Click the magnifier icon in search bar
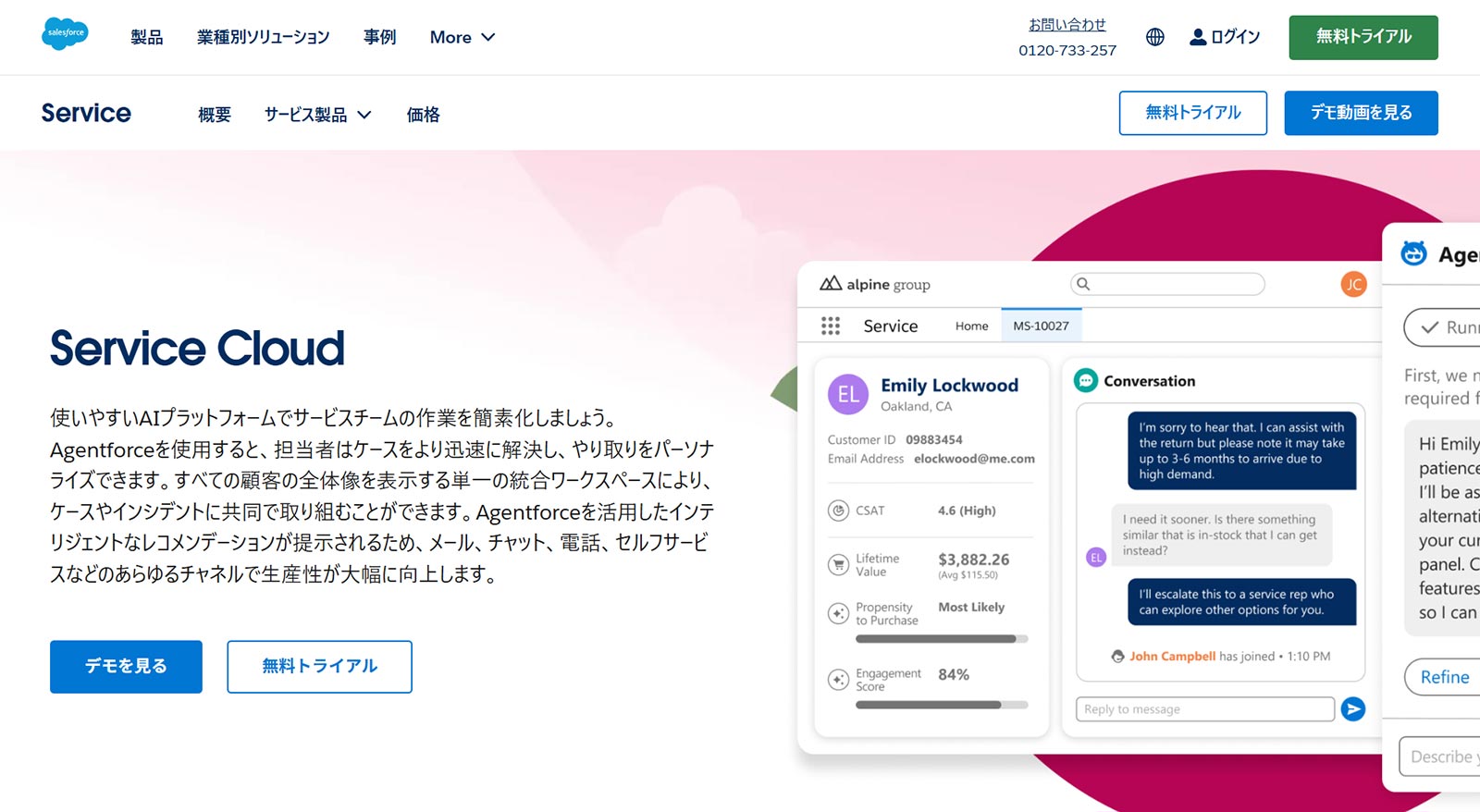Image resolution: width=1480 pixels, height=812 pixels. coord(1083,284)
